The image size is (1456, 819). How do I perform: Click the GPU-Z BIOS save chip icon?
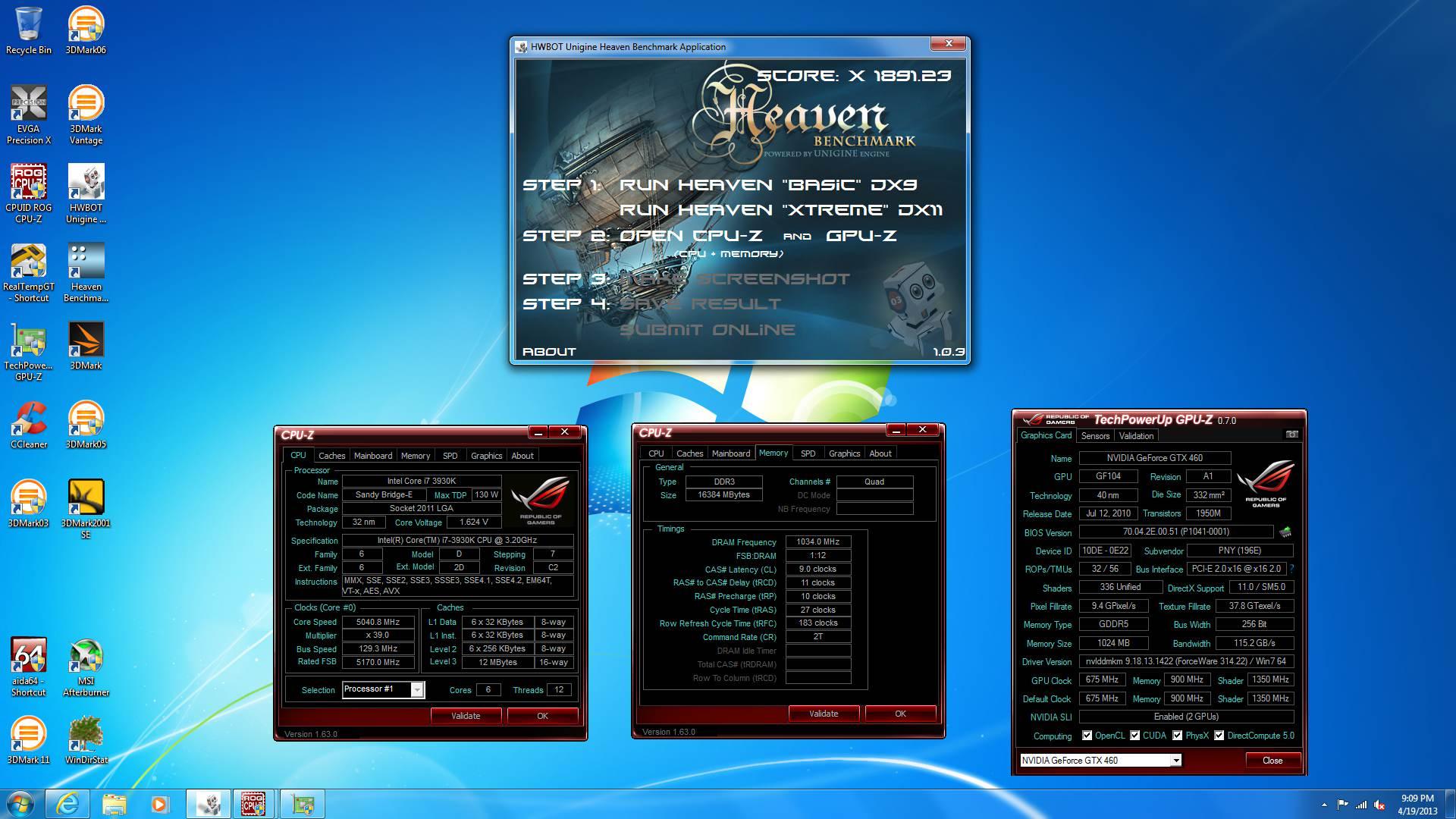1285,532
